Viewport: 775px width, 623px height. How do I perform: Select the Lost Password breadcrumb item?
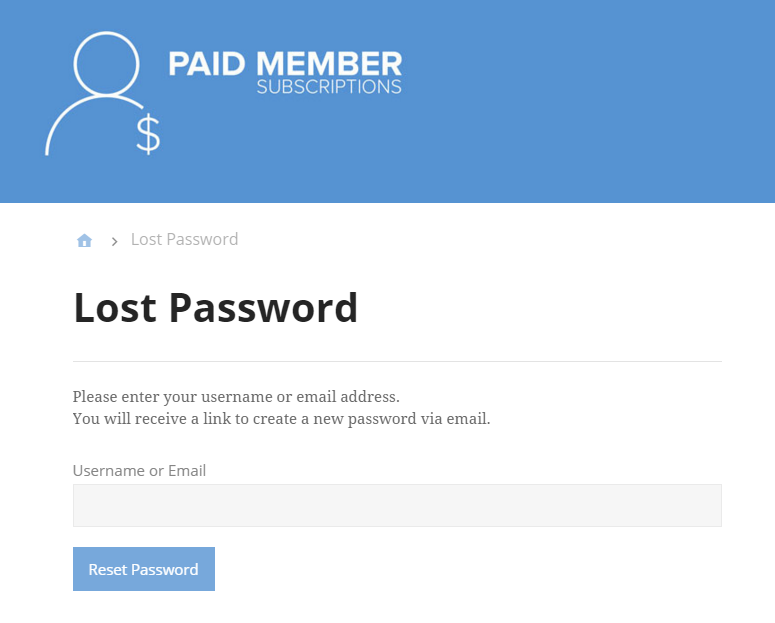[x=184, y=239]
